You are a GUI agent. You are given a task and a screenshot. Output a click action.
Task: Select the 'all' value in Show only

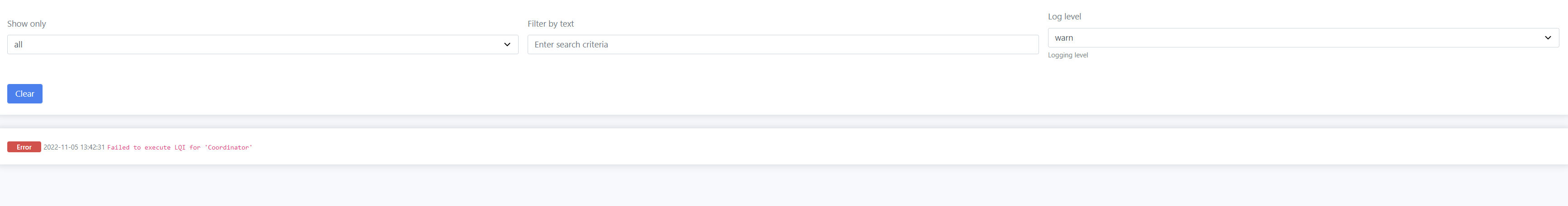tap(18, 44)
